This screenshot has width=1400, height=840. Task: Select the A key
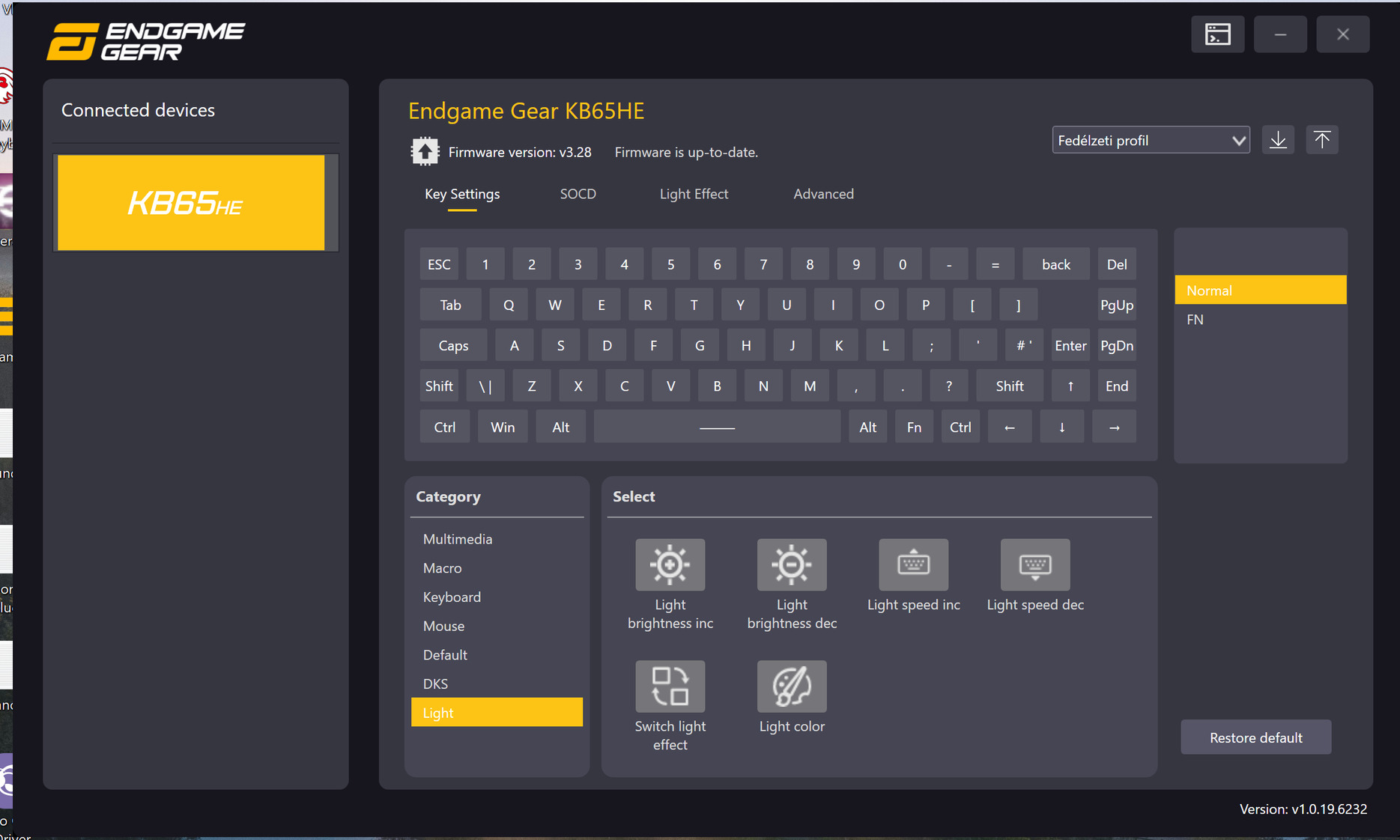[514, 346]
